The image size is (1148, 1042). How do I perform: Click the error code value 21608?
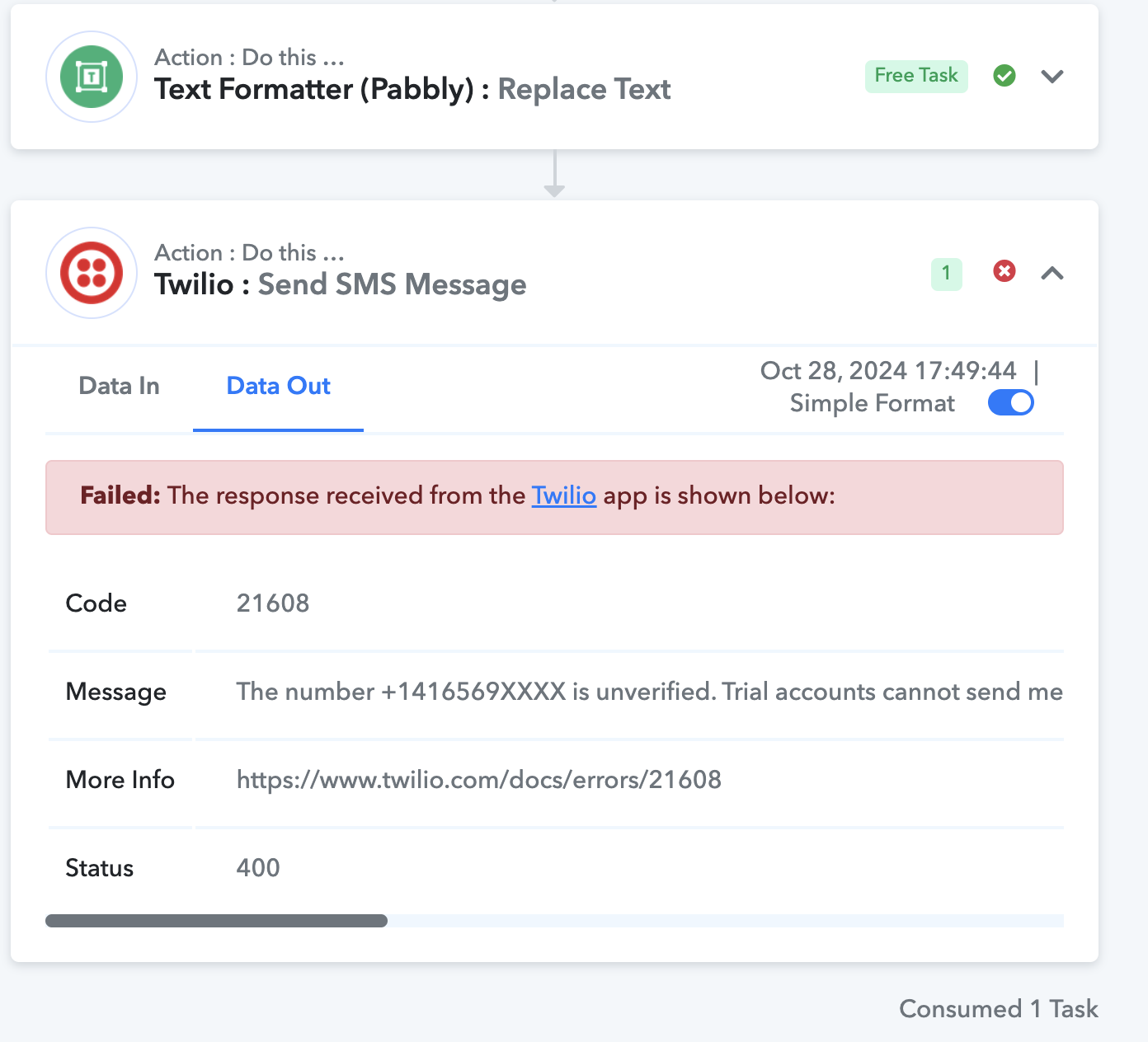coord(273,603)
